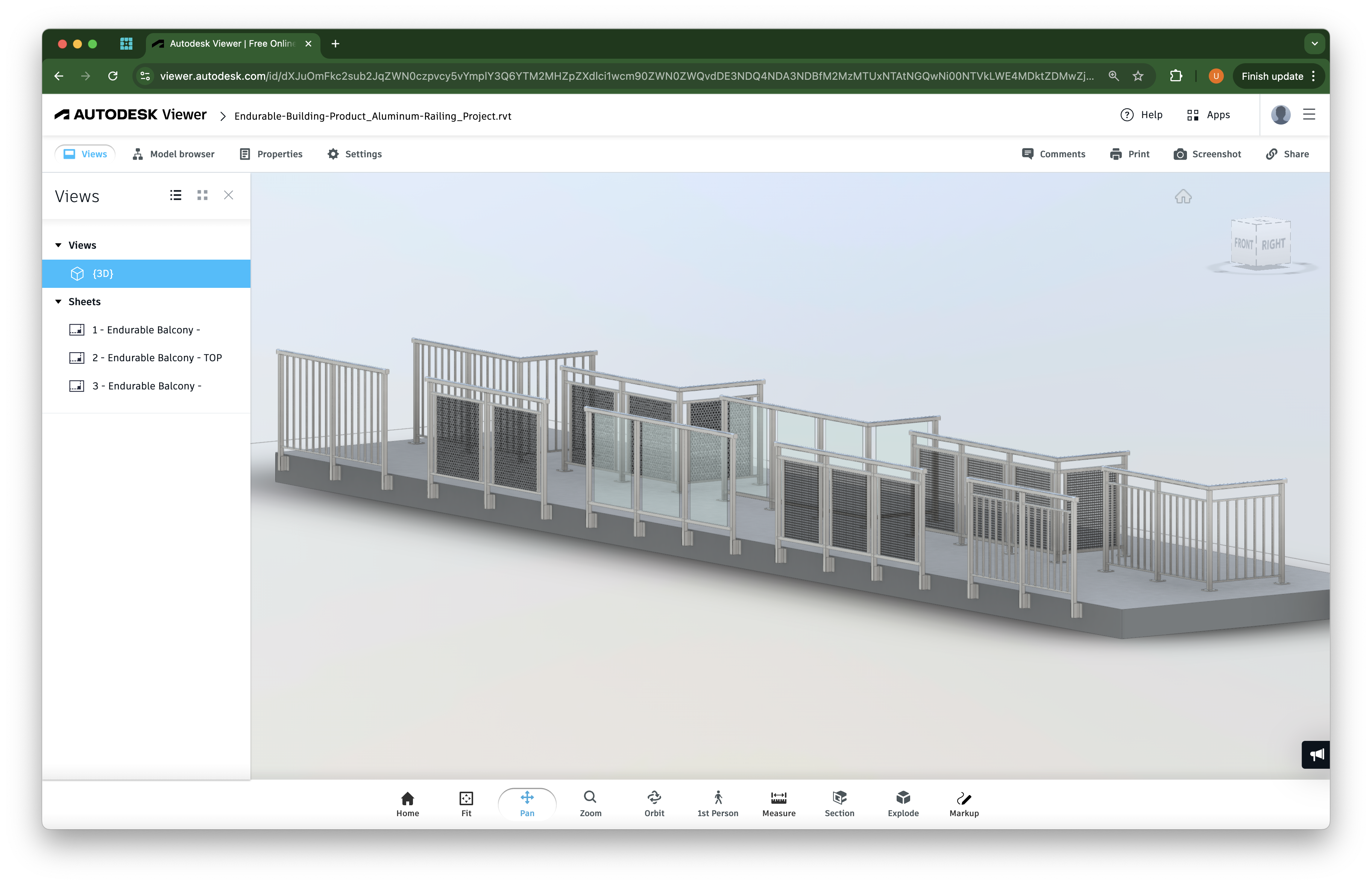Open sheet 3 - Endurable Balcony

coord(146,386)
